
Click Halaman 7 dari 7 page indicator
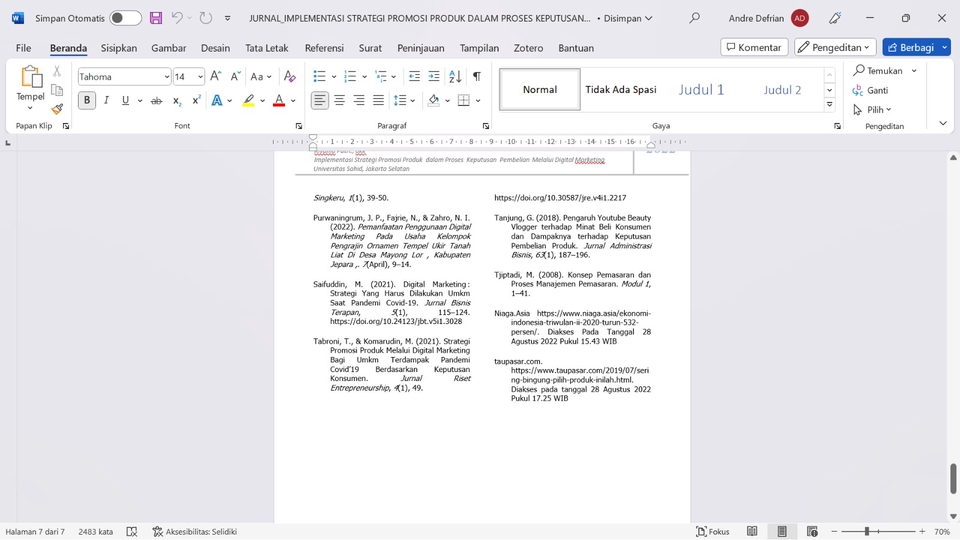point(35,531)
